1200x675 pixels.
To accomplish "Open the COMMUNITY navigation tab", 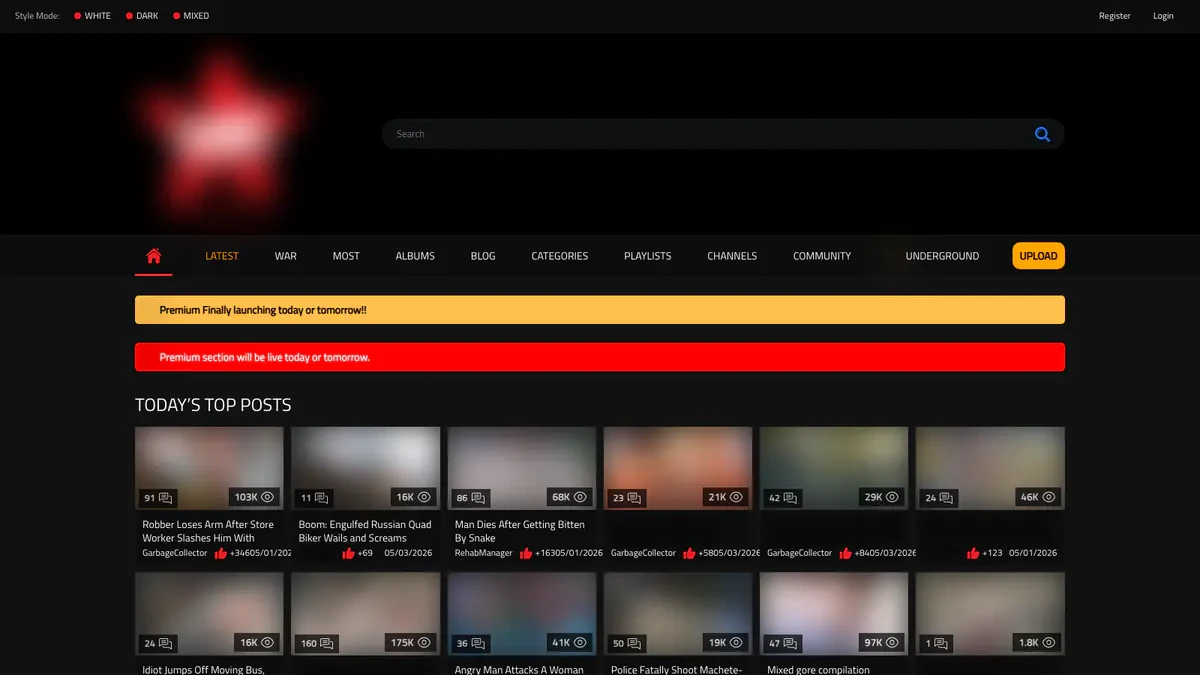I will 822,256.
